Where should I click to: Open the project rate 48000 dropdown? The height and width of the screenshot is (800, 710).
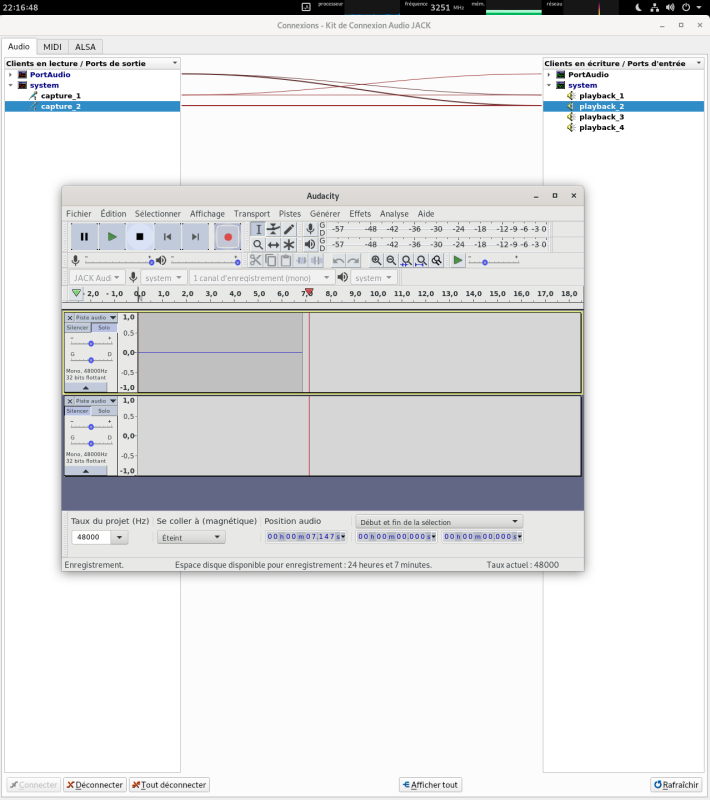pyautogui.click(x=119, y=537)
